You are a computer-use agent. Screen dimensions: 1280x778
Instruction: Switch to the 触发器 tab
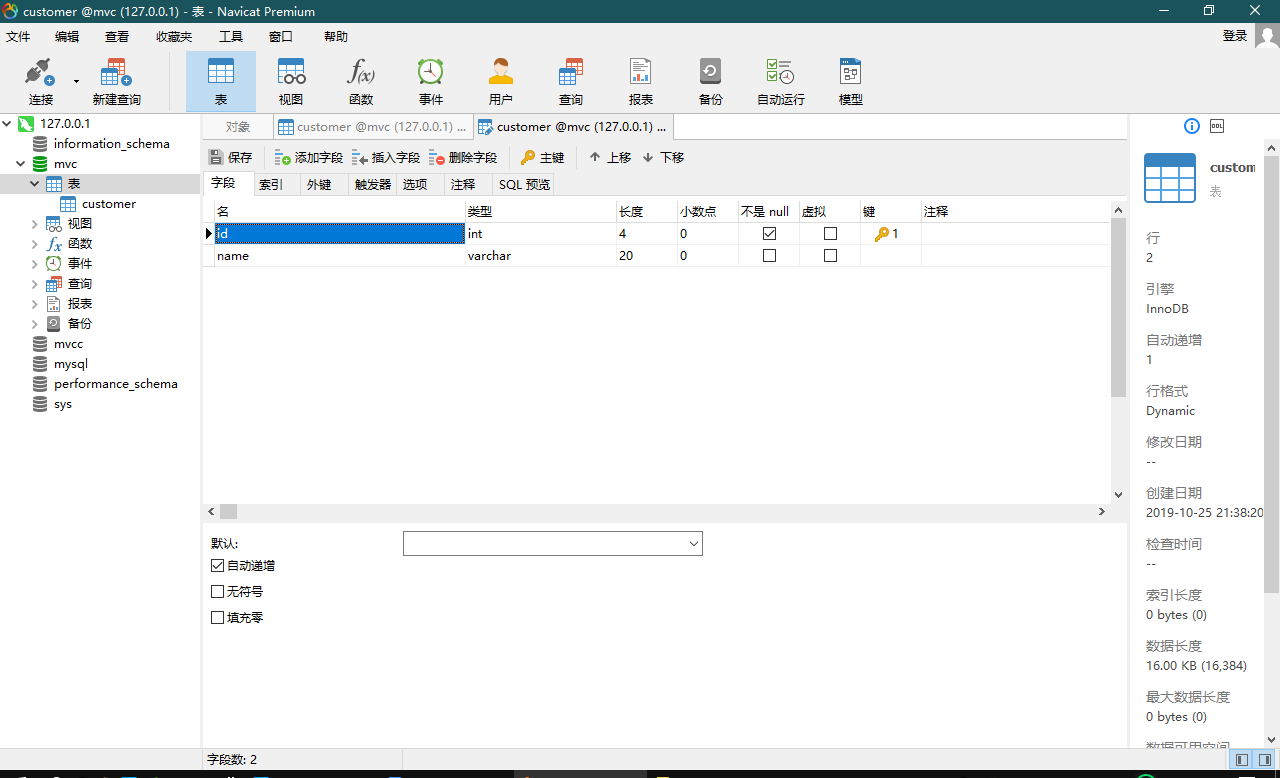[x=373, y=185]
